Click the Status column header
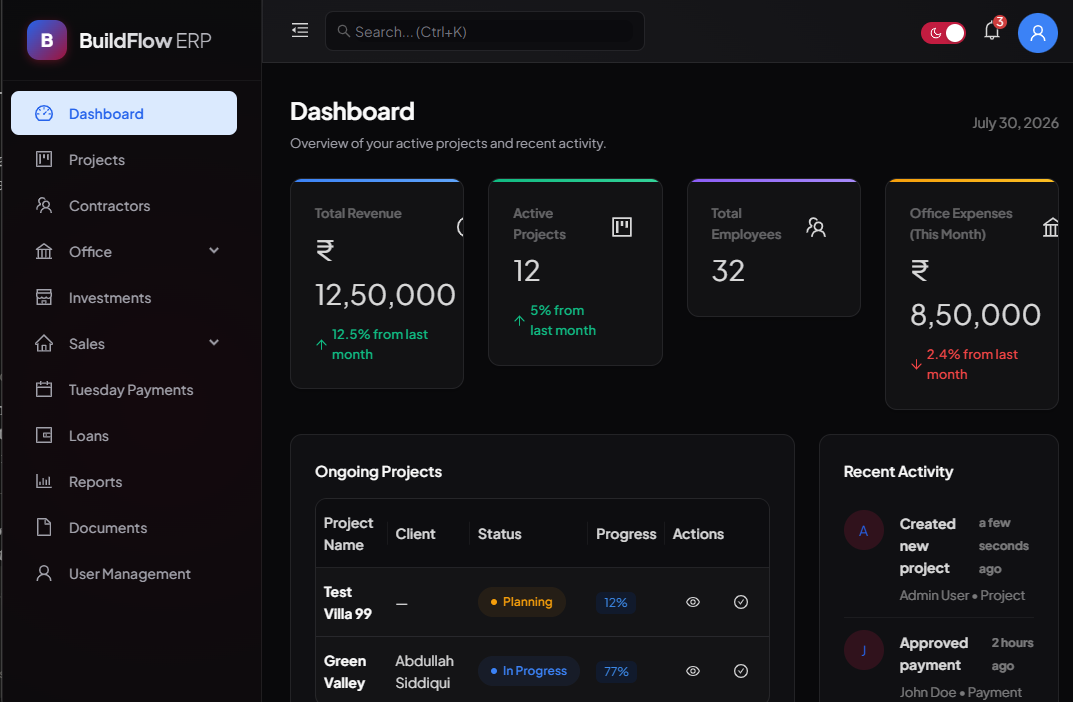The height and width of the screenshot is (702, 1073). tap(500, 534)
